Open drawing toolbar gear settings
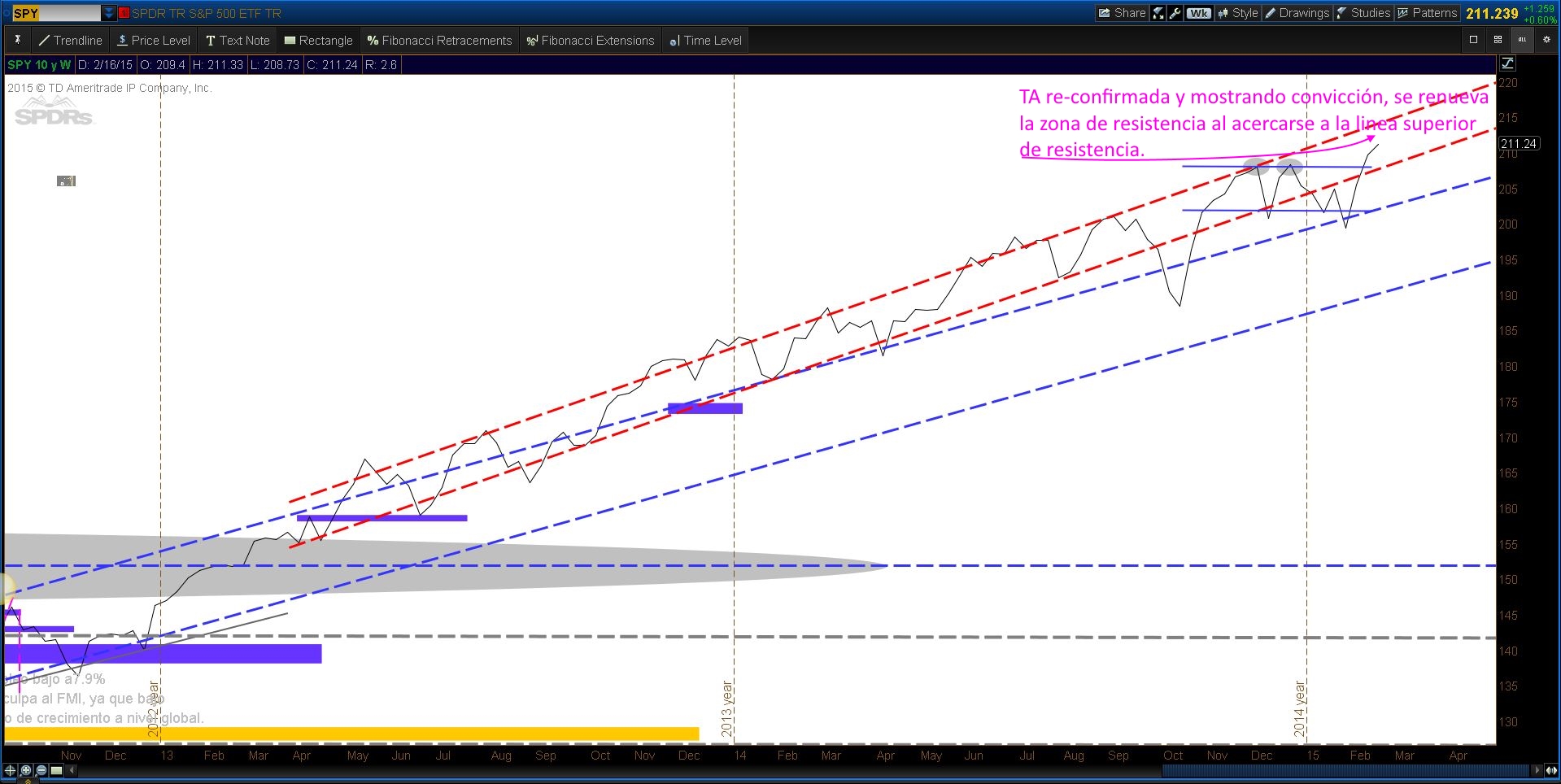The image size is (1561, 784). (1546, 39)
